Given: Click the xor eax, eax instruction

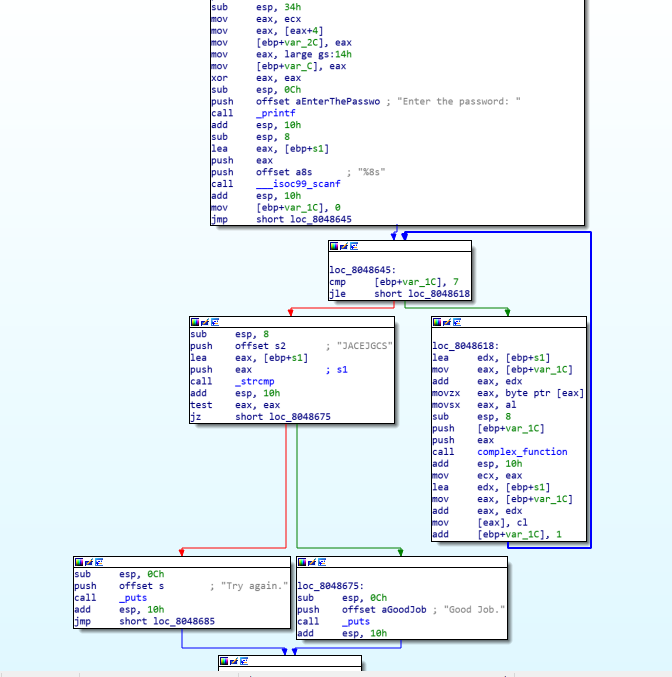Looking at the screenshot, I should [256, 78].
